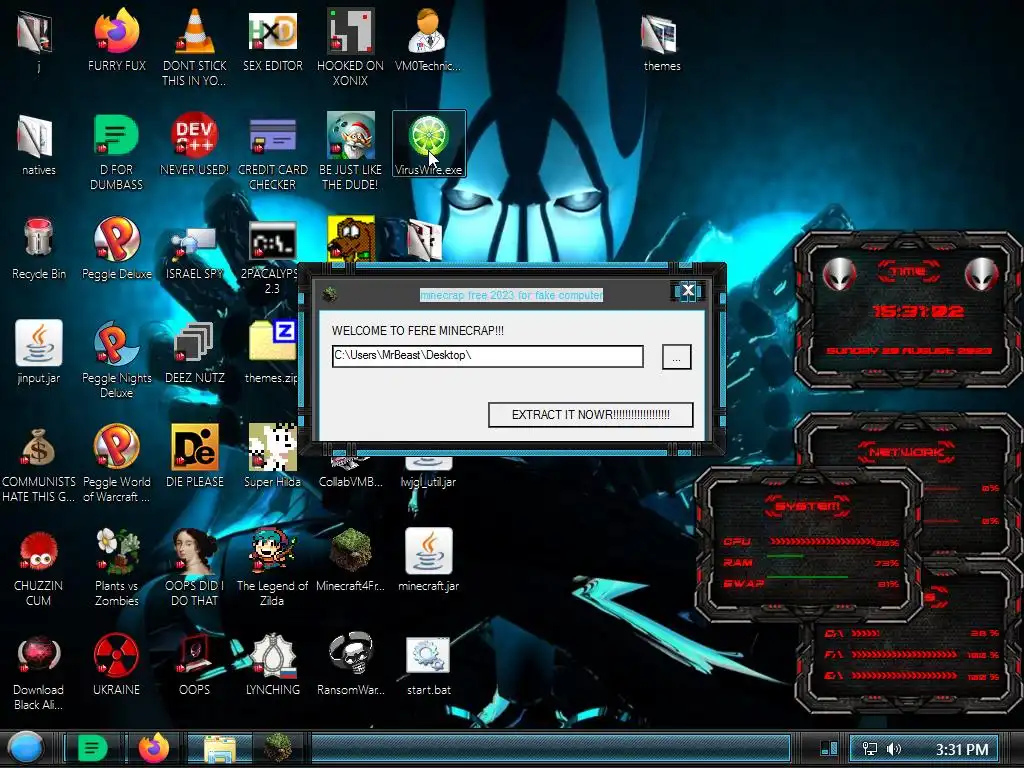
Task: Switch to Minecraft block taskbar item
Action: coord(279,748)
